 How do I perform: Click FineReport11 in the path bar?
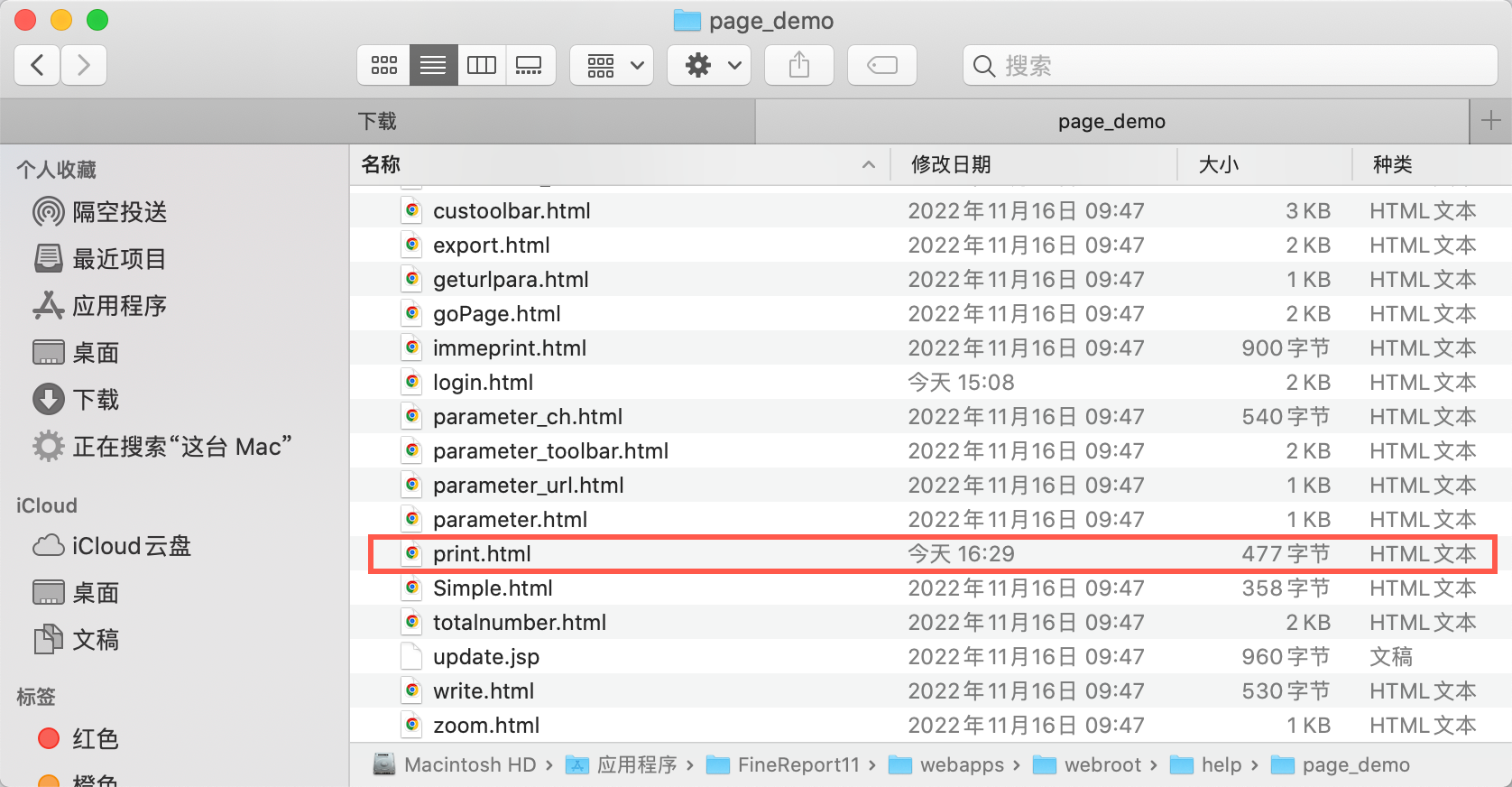coord(782,764)
